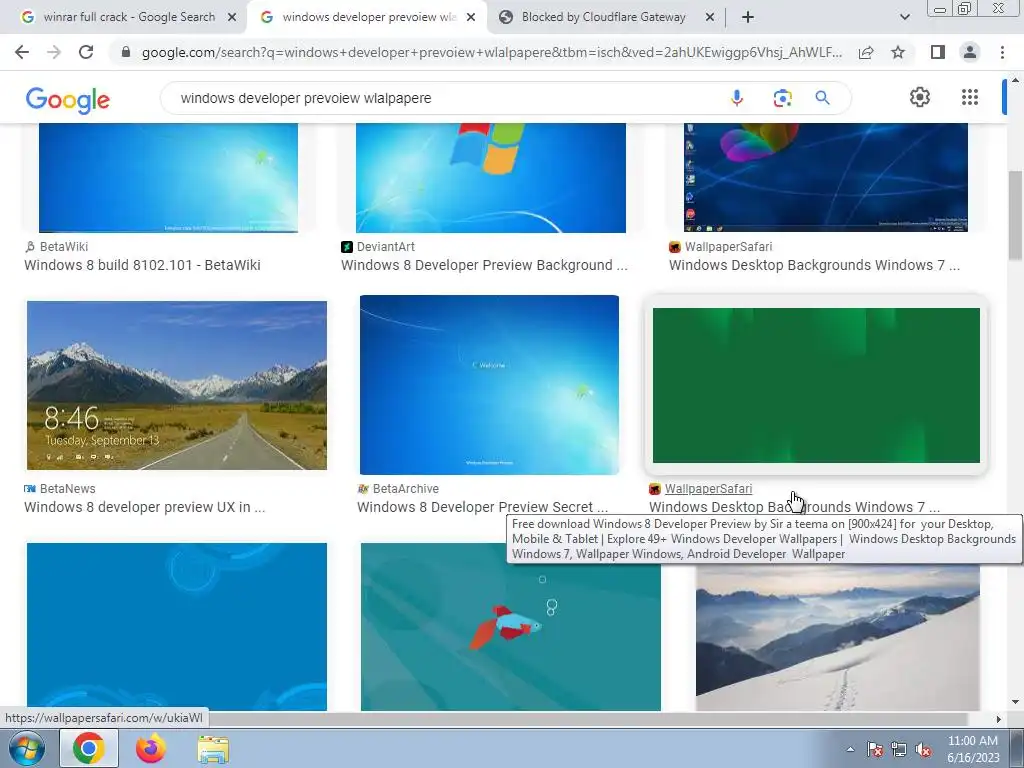Click the vertical scrollbar up arrow
Screen dimensions: 1024x768
pyautogui.click(x=1015, y=80)
